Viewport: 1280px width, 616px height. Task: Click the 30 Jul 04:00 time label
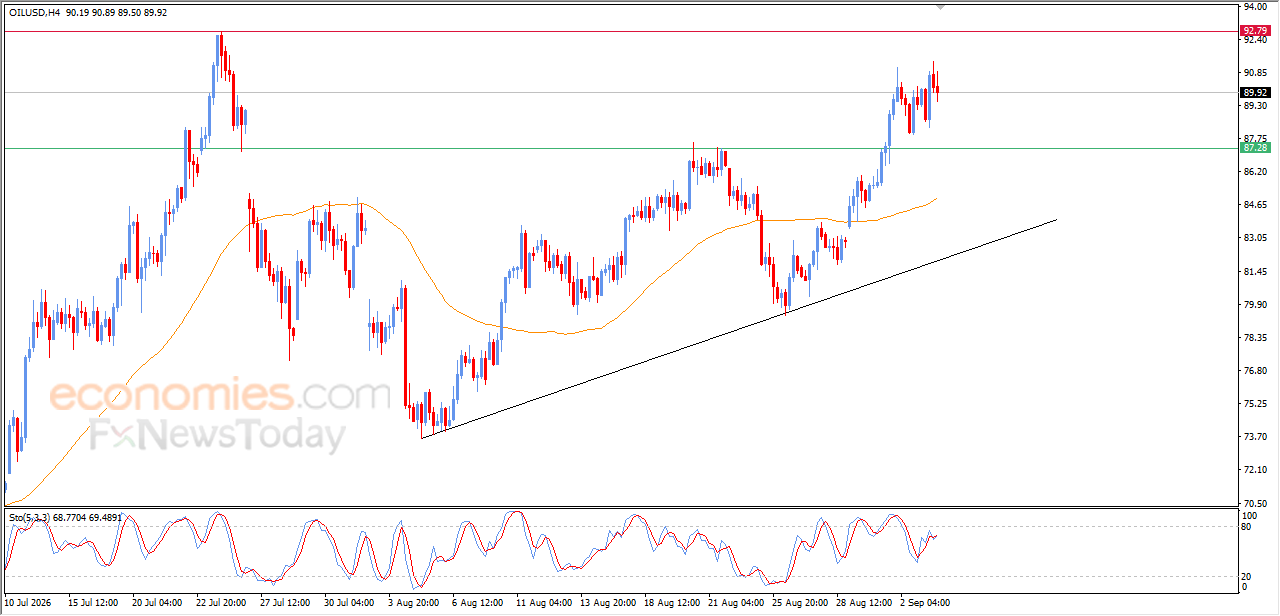pyautogui.click(x=349, y=603)
